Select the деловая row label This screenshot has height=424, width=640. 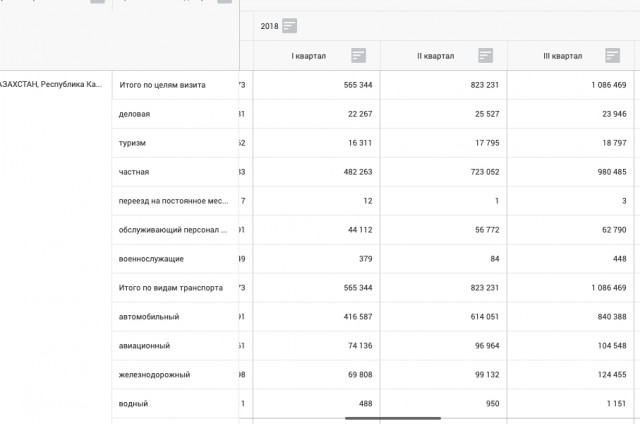click(x=134, y=114)
